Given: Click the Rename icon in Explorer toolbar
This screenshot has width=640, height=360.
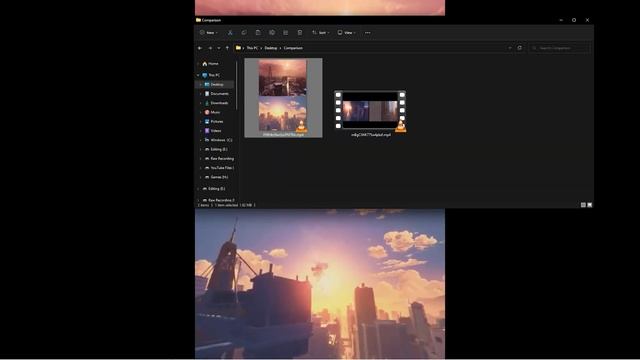Looking at the screenshot, I should 272,33.
